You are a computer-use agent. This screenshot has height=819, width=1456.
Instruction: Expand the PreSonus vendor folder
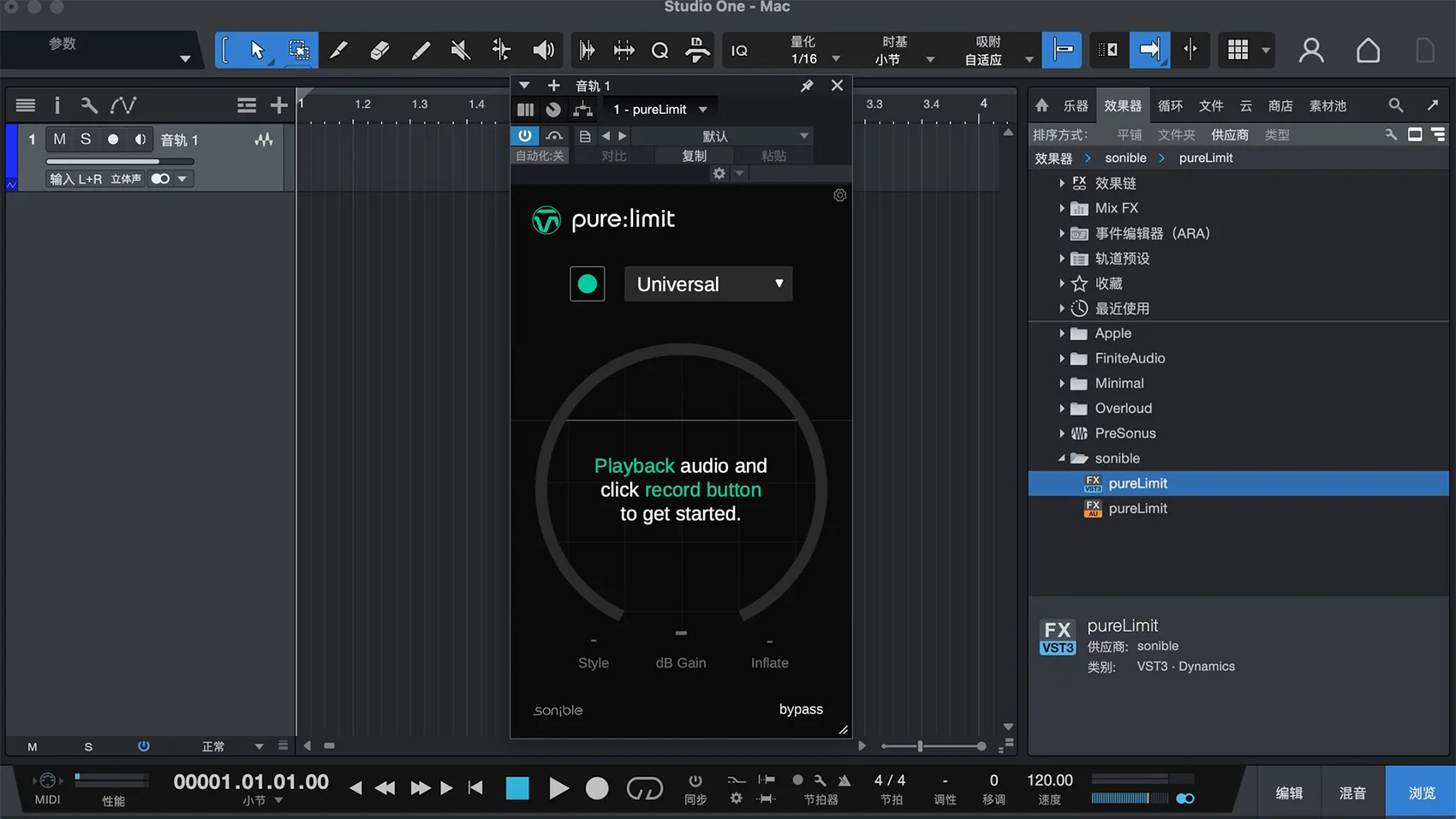click(x=1062, y=433)
